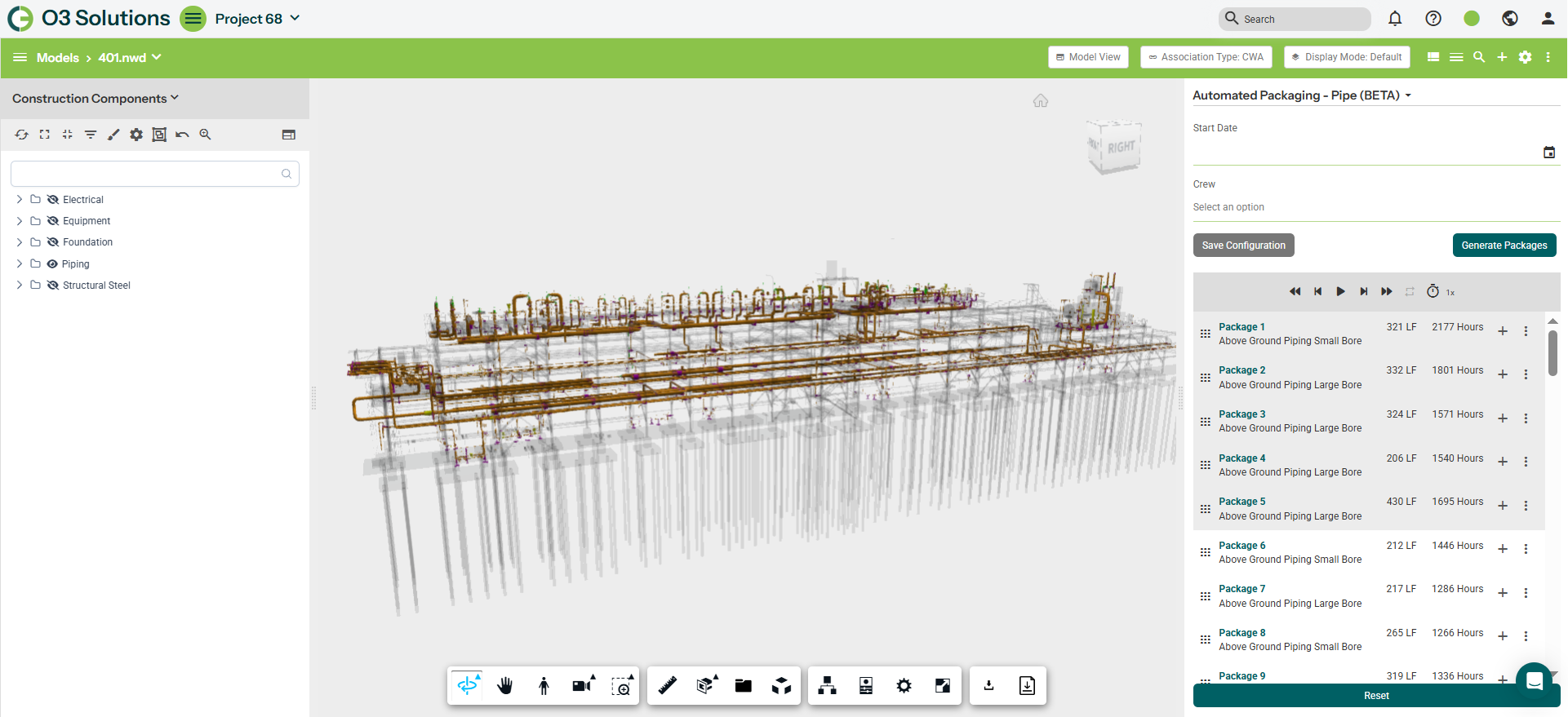
Task: Open the three-dot menu for Package 3
Action: 1526,418
